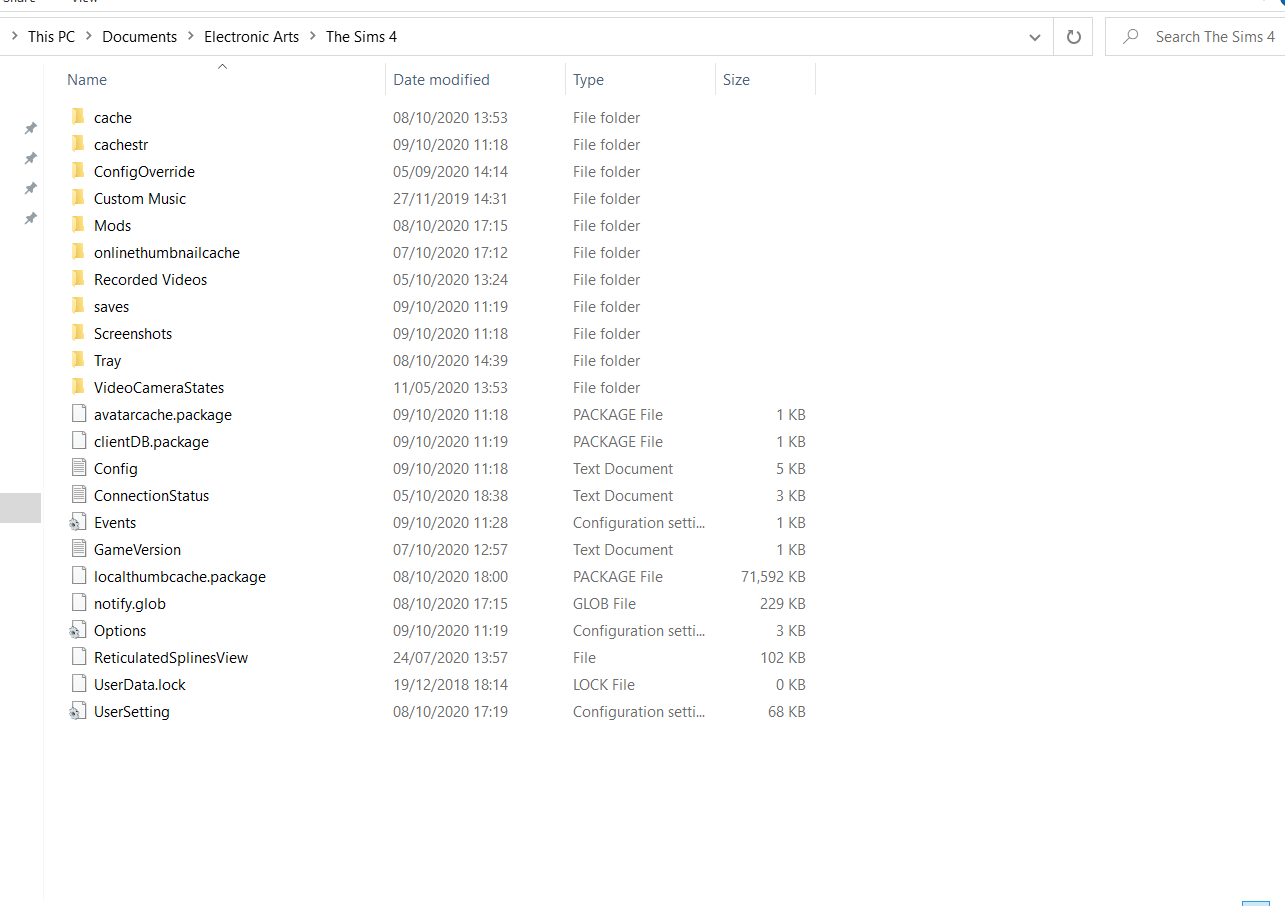Screen dimensions: 1285x906
Task: Click the UserSetting configuration file icon
Action: (x=78, y=711)
